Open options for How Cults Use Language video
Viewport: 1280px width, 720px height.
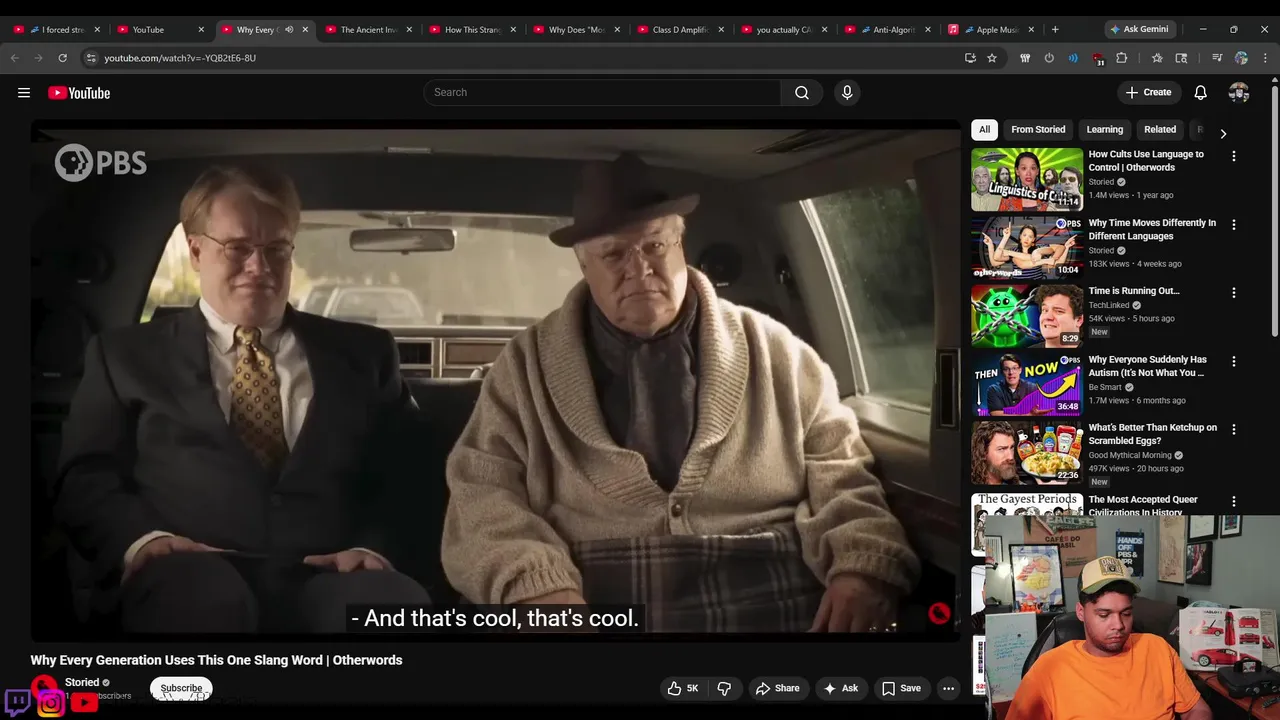(x=1234, y=156)
